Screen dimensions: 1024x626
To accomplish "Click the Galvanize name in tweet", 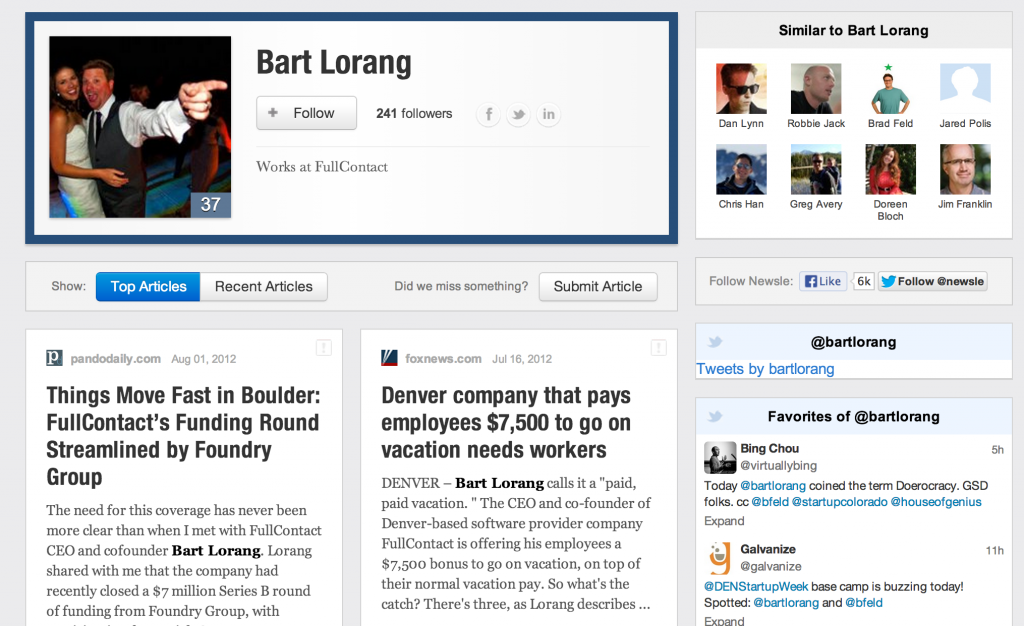I will point(768,549).
